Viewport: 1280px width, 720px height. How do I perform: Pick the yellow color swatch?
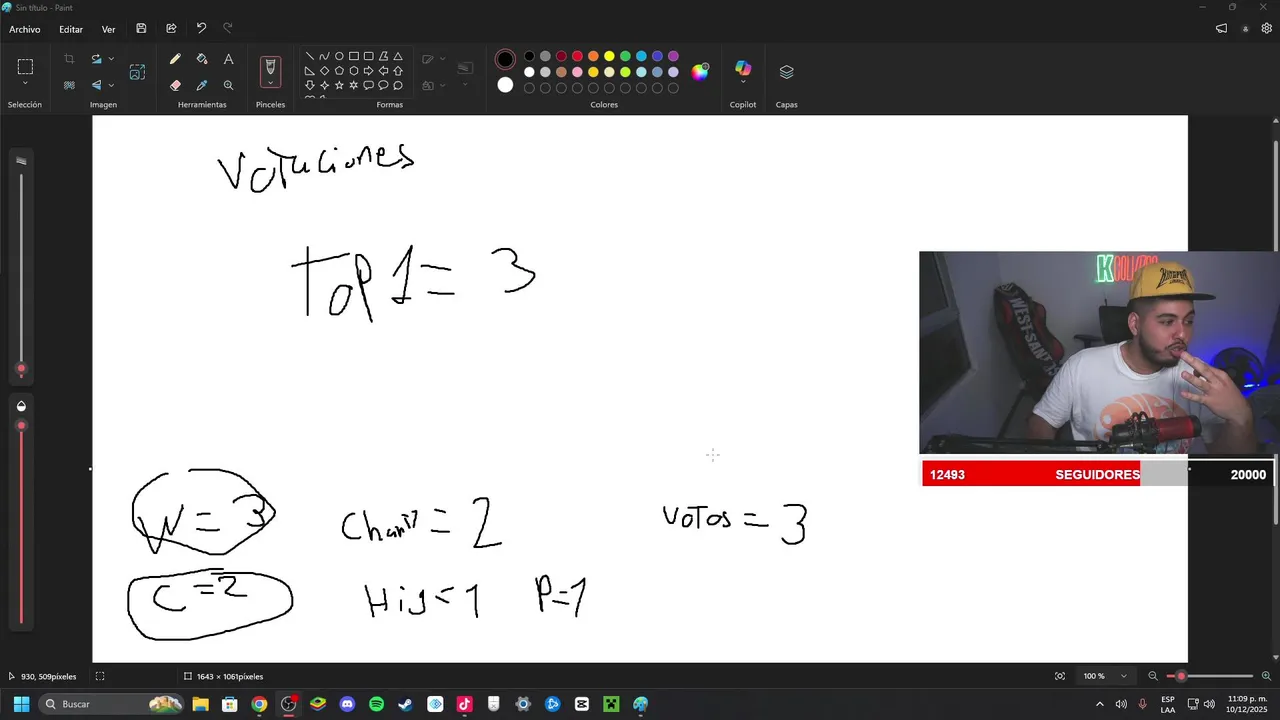coord(609,56)
